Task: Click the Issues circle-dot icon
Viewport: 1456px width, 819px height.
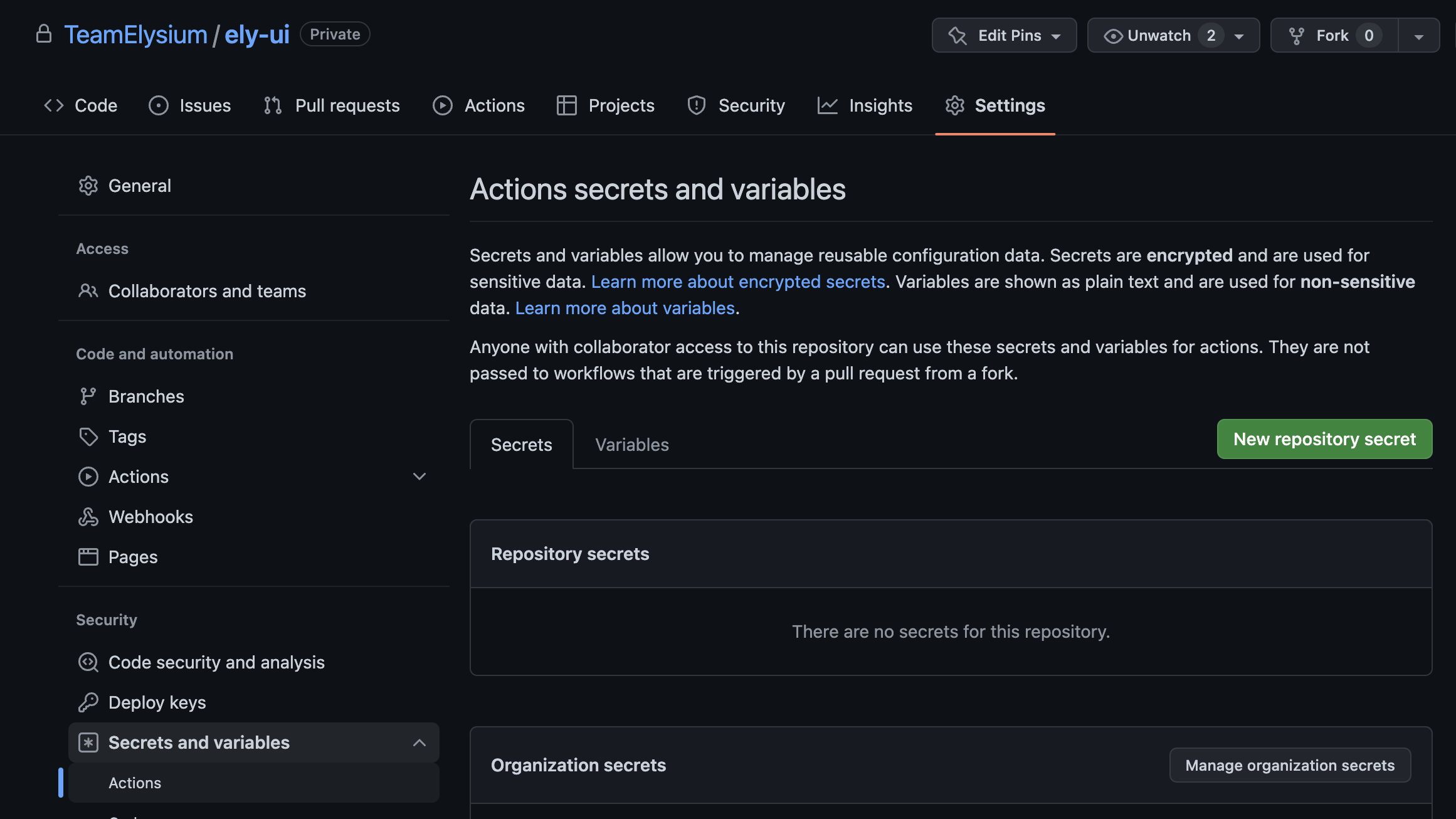Action: pos(159,105)
